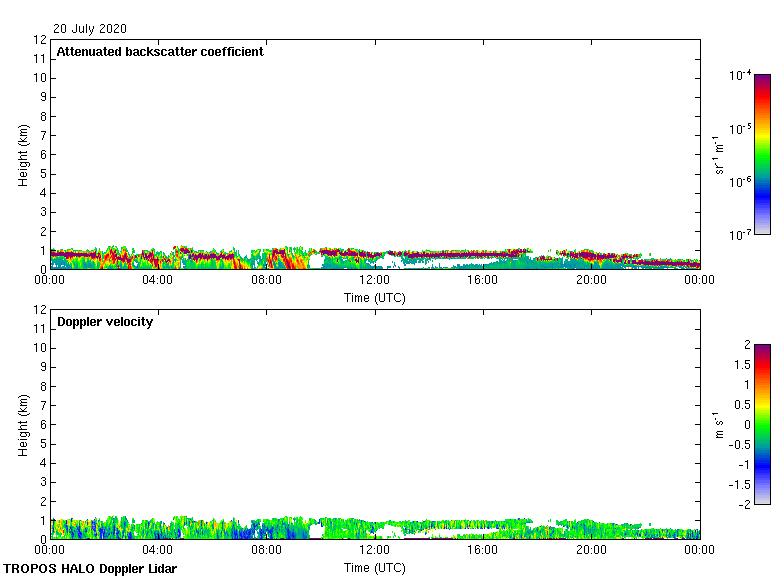Select the 'Doppler velocity' plot title

click(105, 322)
